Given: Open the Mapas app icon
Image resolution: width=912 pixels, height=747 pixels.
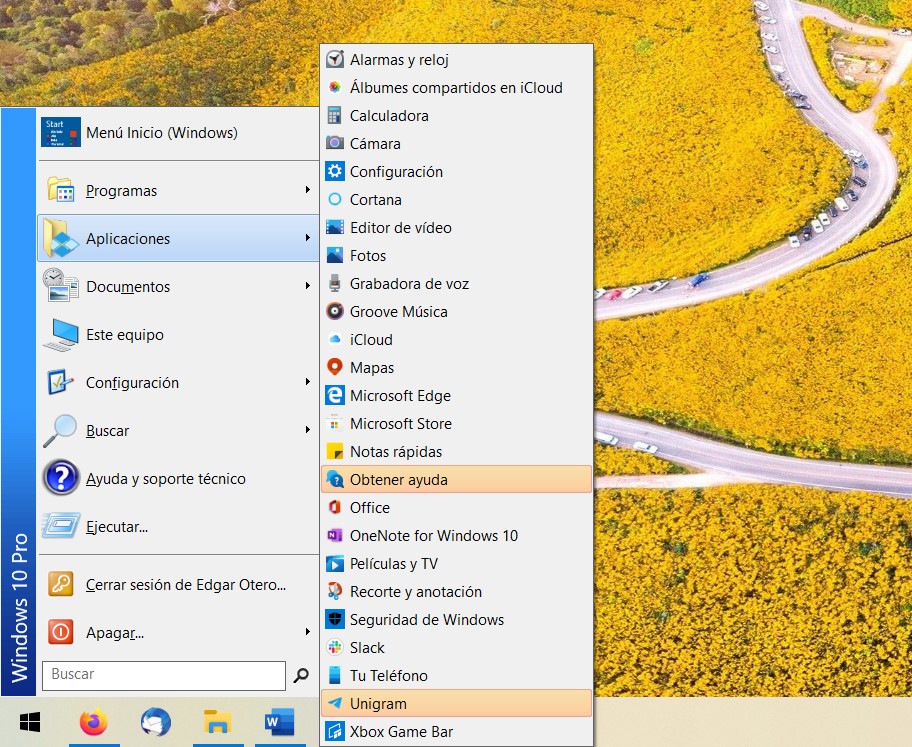Looking at the screenshot, I should click(335, 368).
